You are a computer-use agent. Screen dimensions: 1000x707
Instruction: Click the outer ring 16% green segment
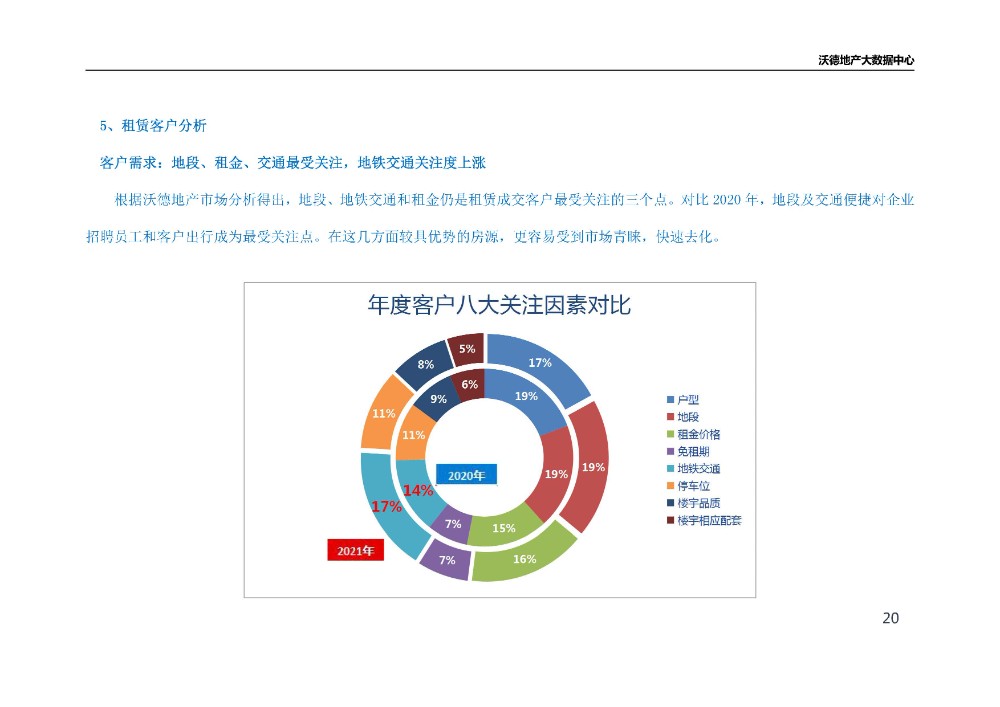[x=525, y=559]
